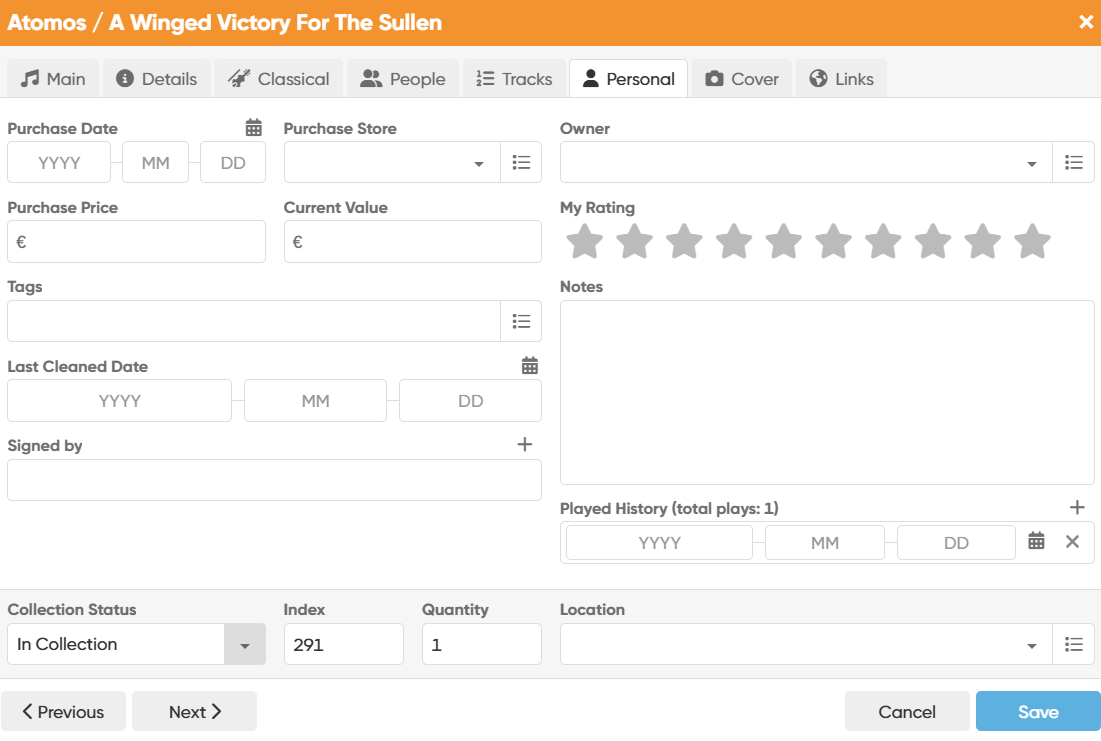Expand the Location dropdown
The image size is (1101, 741).
click(x=1031, y=646)
